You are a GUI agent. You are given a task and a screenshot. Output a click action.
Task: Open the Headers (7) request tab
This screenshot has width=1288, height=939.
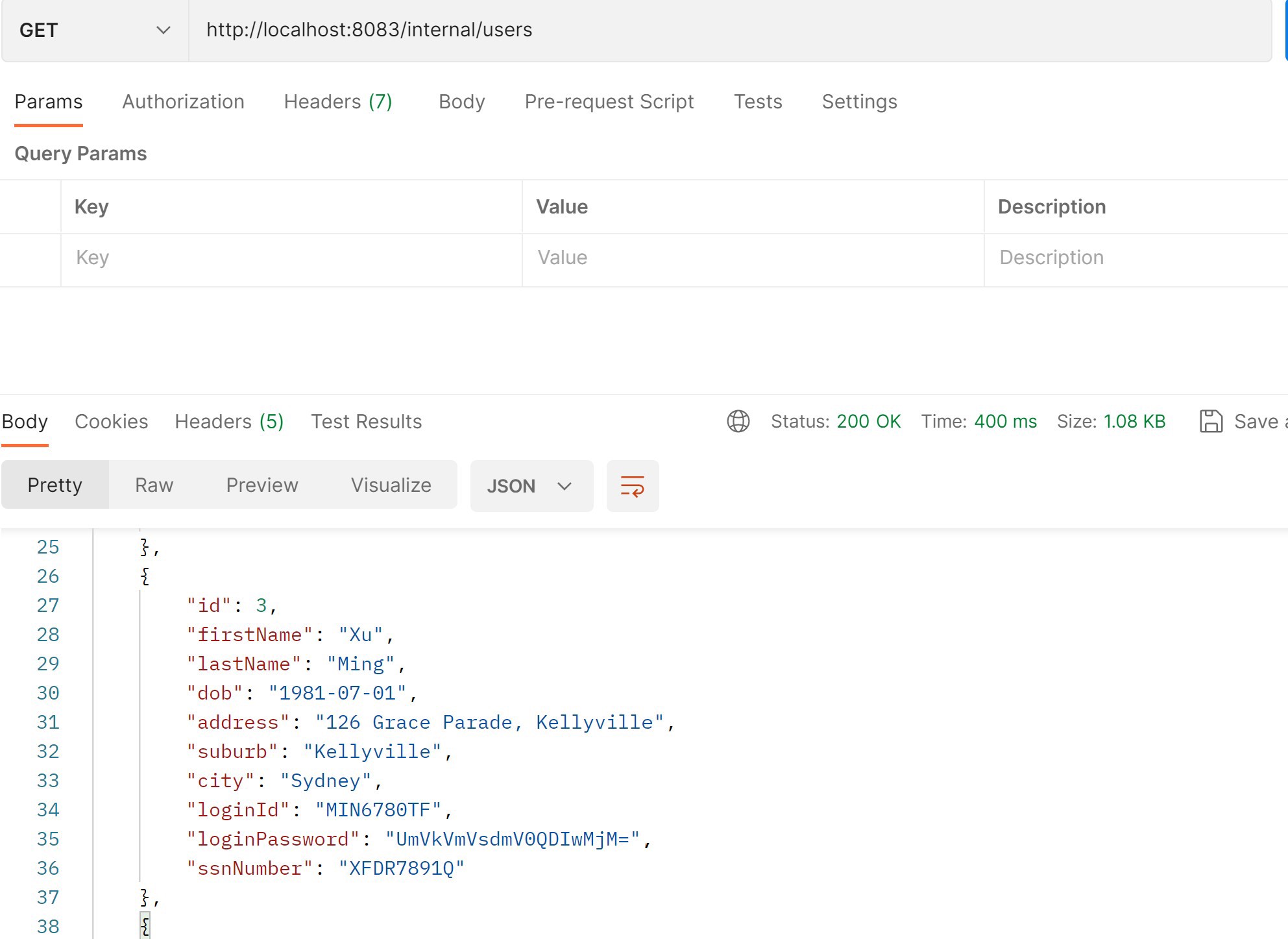[338, 102]
